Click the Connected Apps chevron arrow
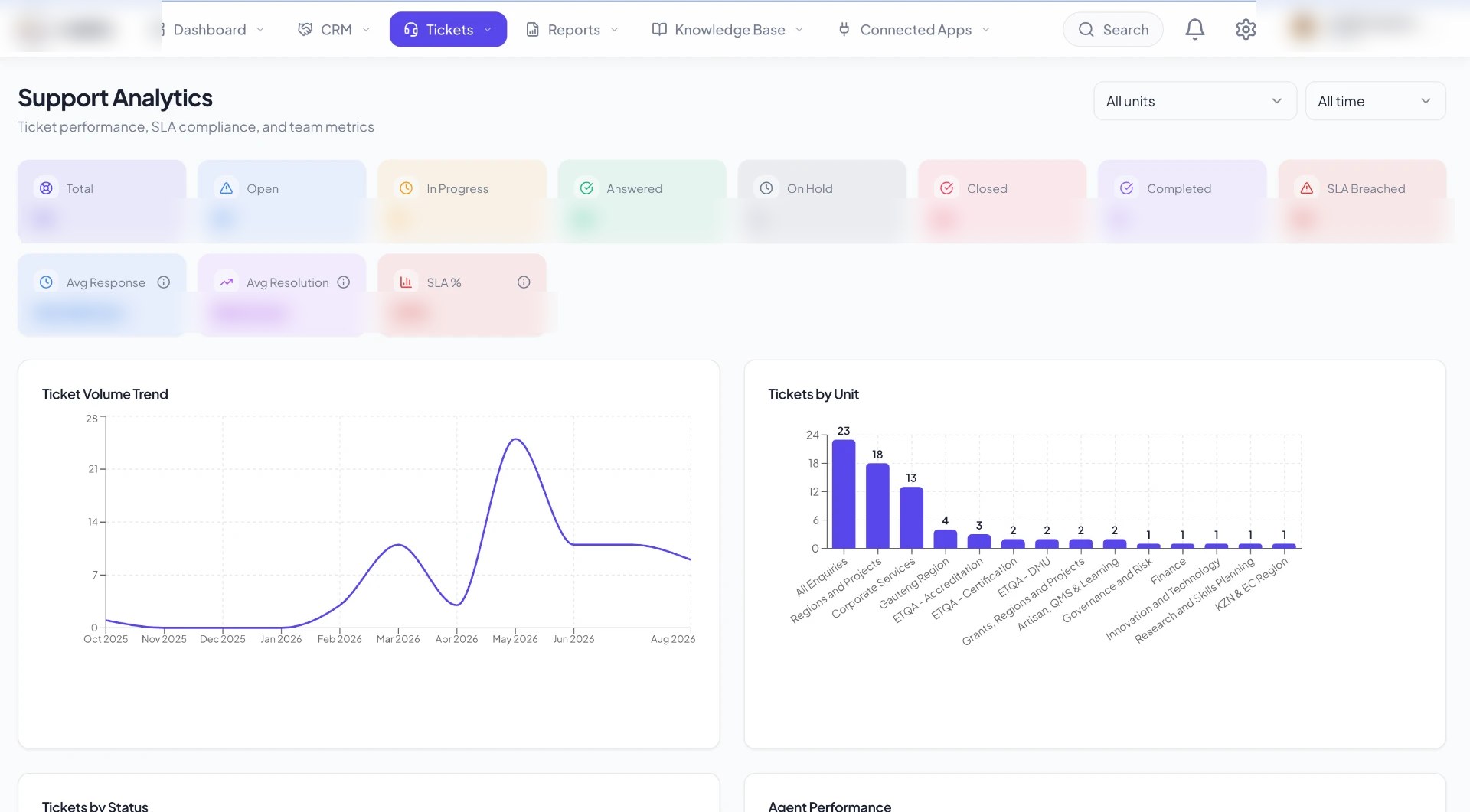 coord(986,29)
